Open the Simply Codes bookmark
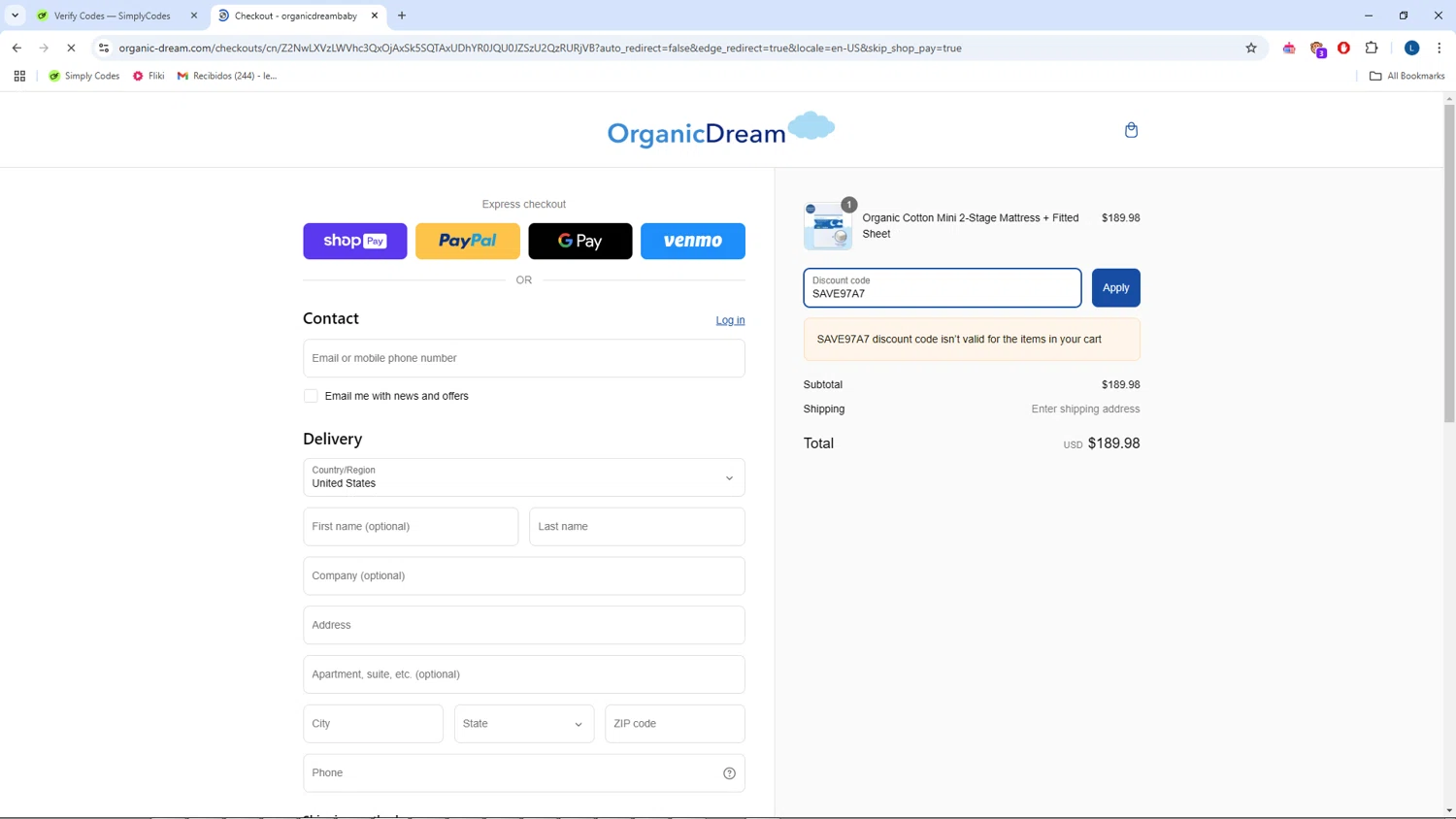Viewport: 1456px width, 819px height. point(84,76)
